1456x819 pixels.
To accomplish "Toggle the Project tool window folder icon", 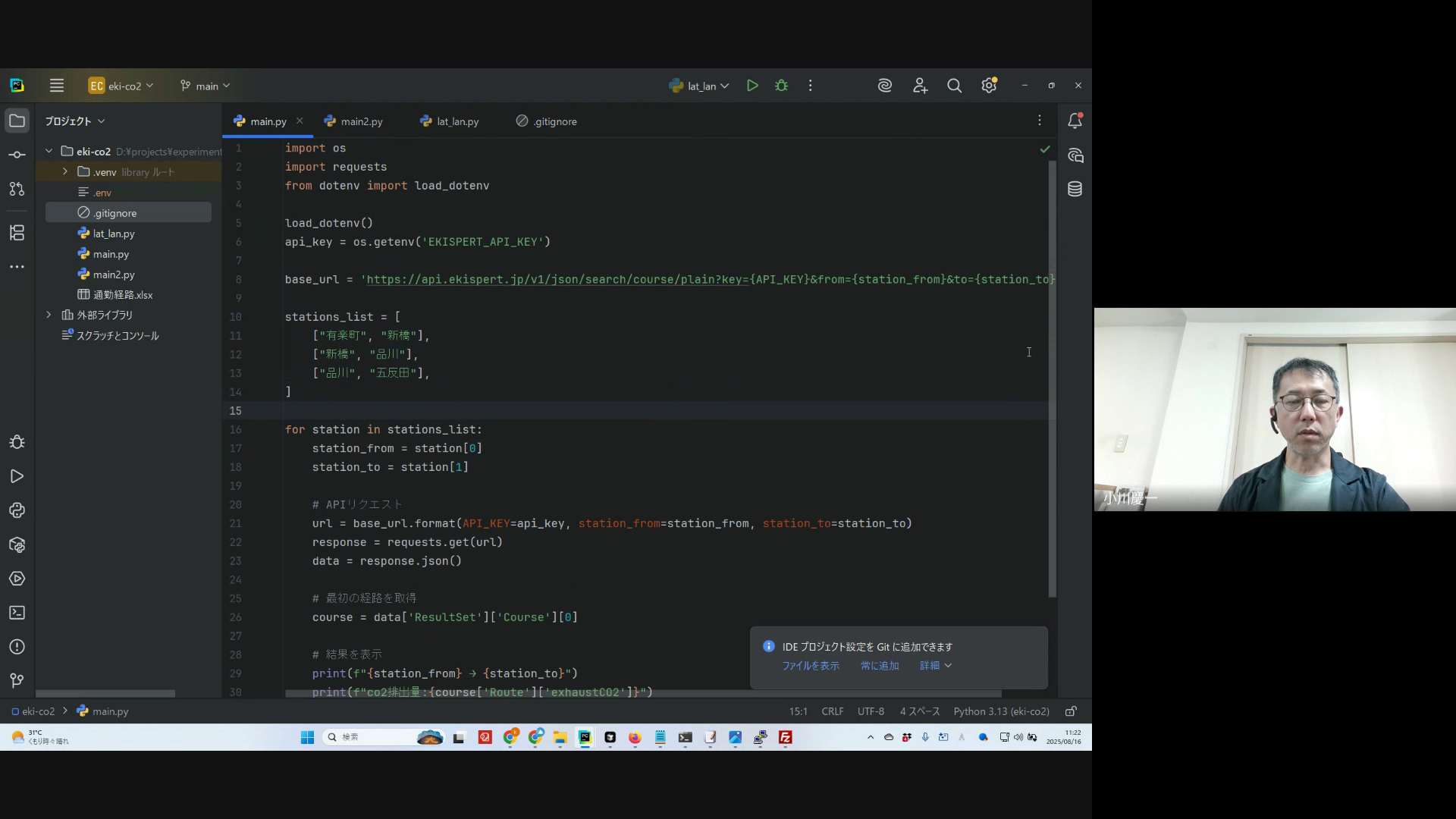I will [17, 121].
